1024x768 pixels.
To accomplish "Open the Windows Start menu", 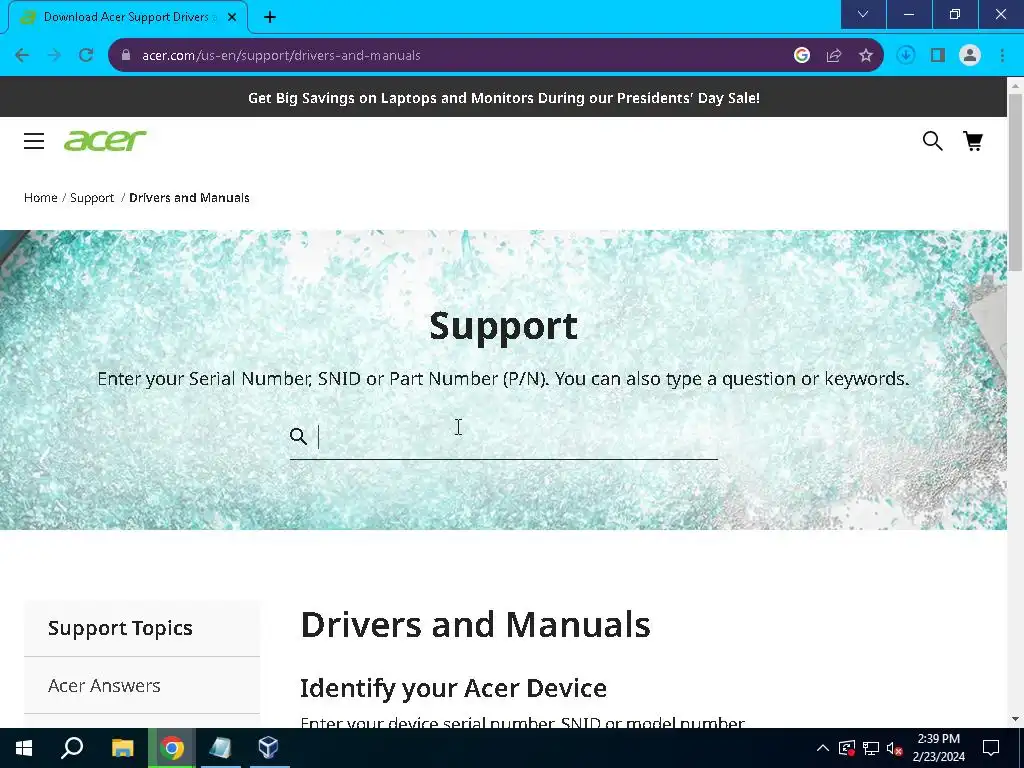I will [24, 748].
